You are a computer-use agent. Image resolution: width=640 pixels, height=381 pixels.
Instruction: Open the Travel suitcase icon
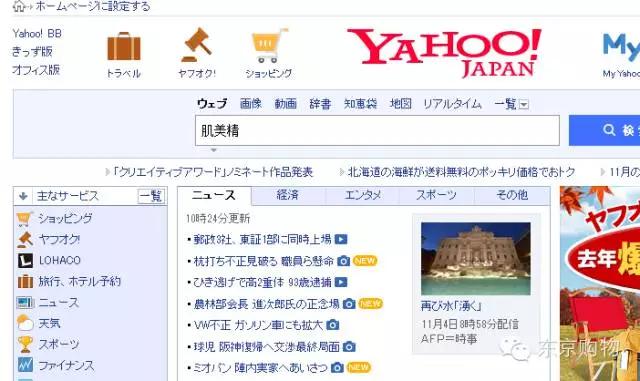point(124,46)
